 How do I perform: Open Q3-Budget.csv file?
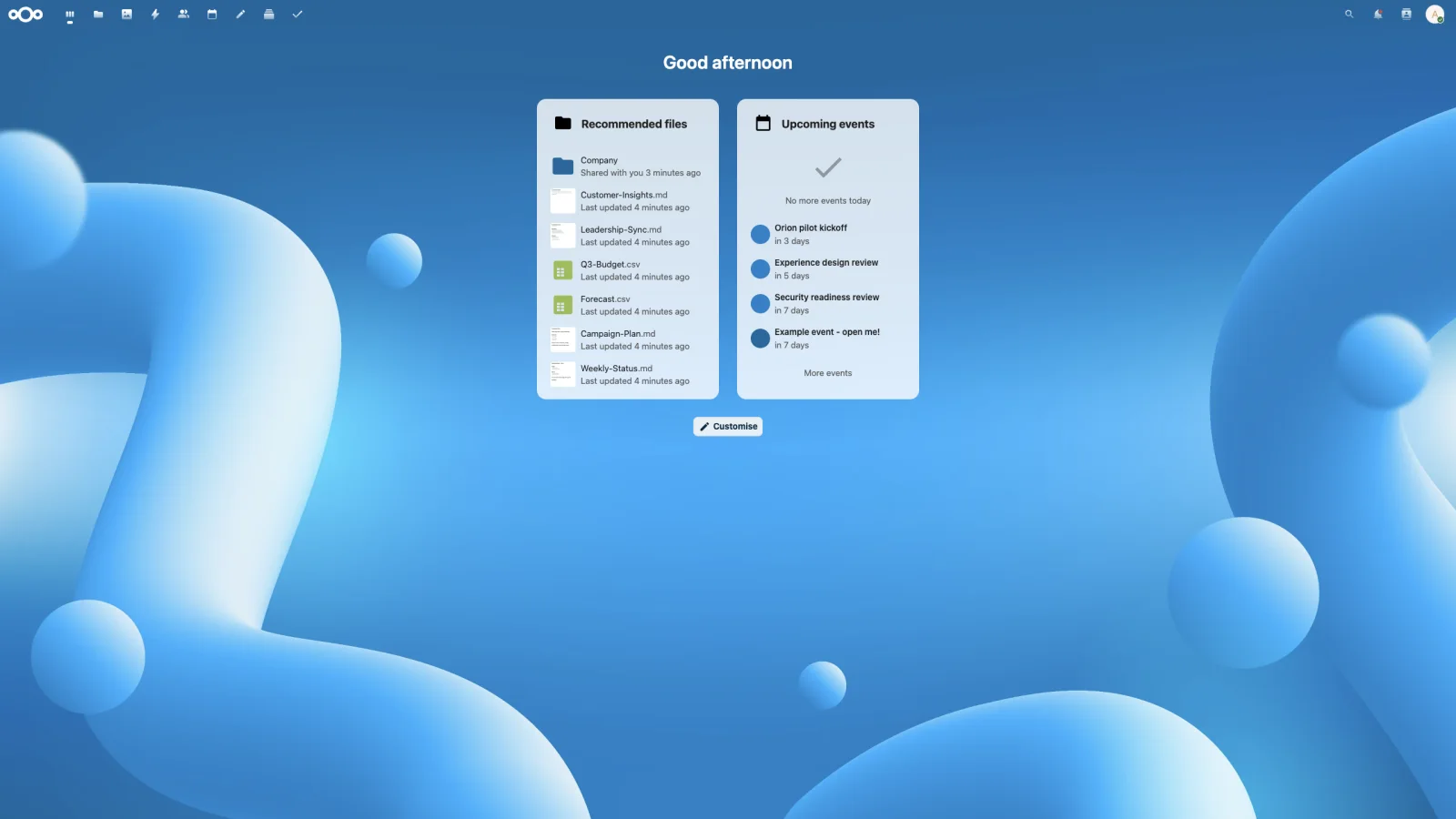click(628, 271)
